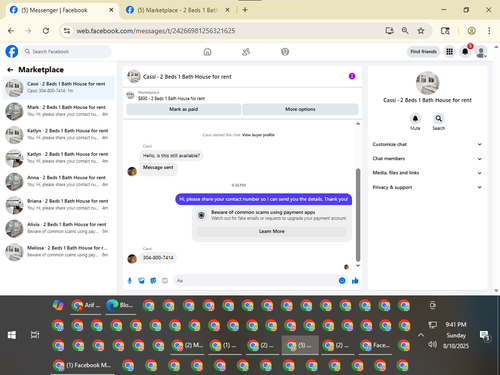Open the Copilot taskbar icon
Image resolution: width=500 pixels, height=375 pixels.
click(58, 305)
